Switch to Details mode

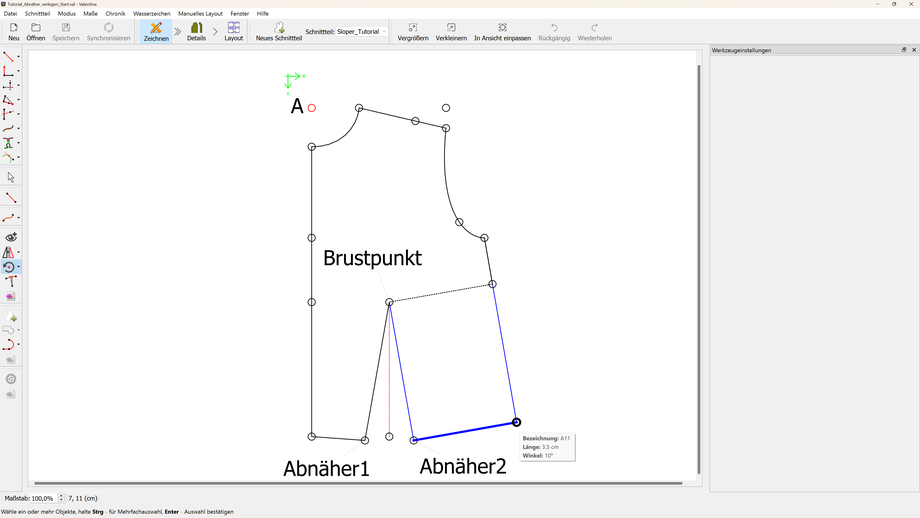click(x=197, y=32)
